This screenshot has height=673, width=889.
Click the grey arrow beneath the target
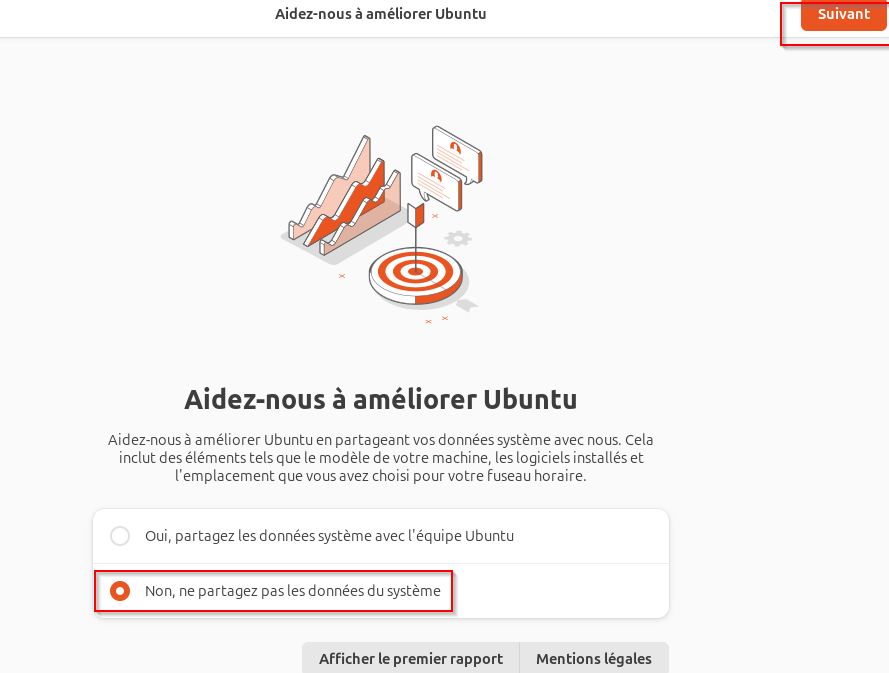467,306
